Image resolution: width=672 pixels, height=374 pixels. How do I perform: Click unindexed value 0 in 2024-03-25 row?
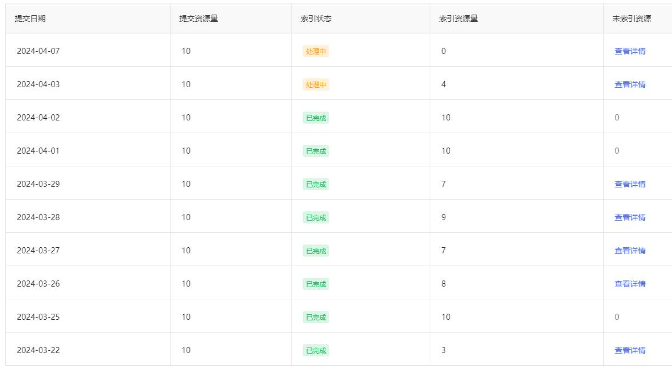(x=617, y=317)
